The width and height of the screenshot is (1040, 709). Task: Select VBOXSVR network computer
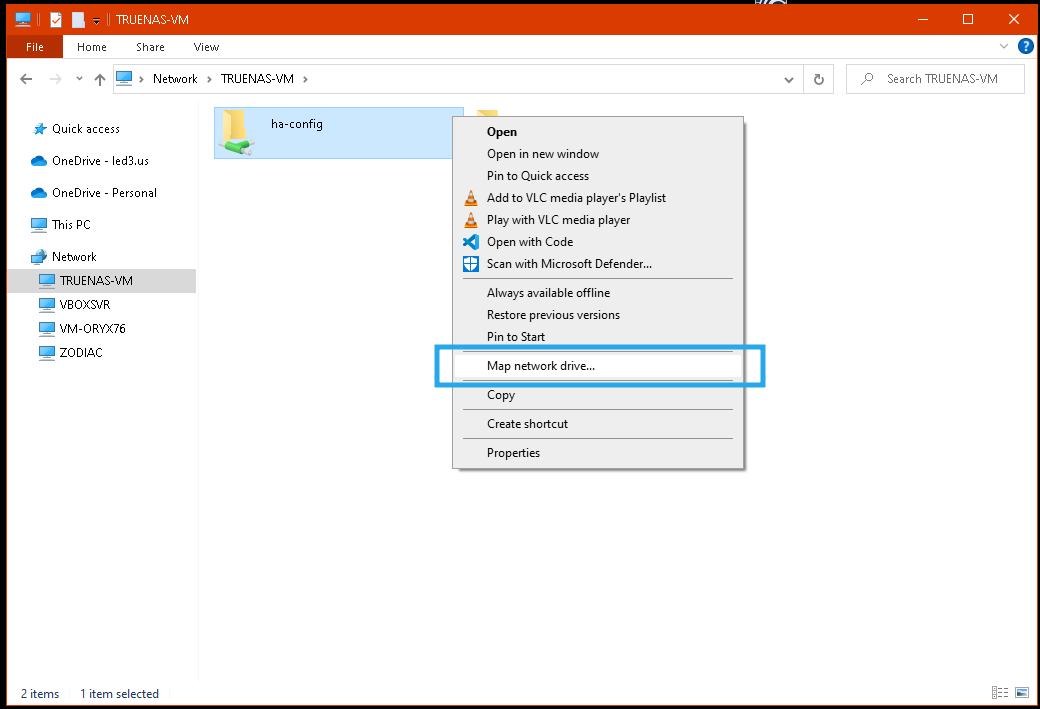coord(75,304)
